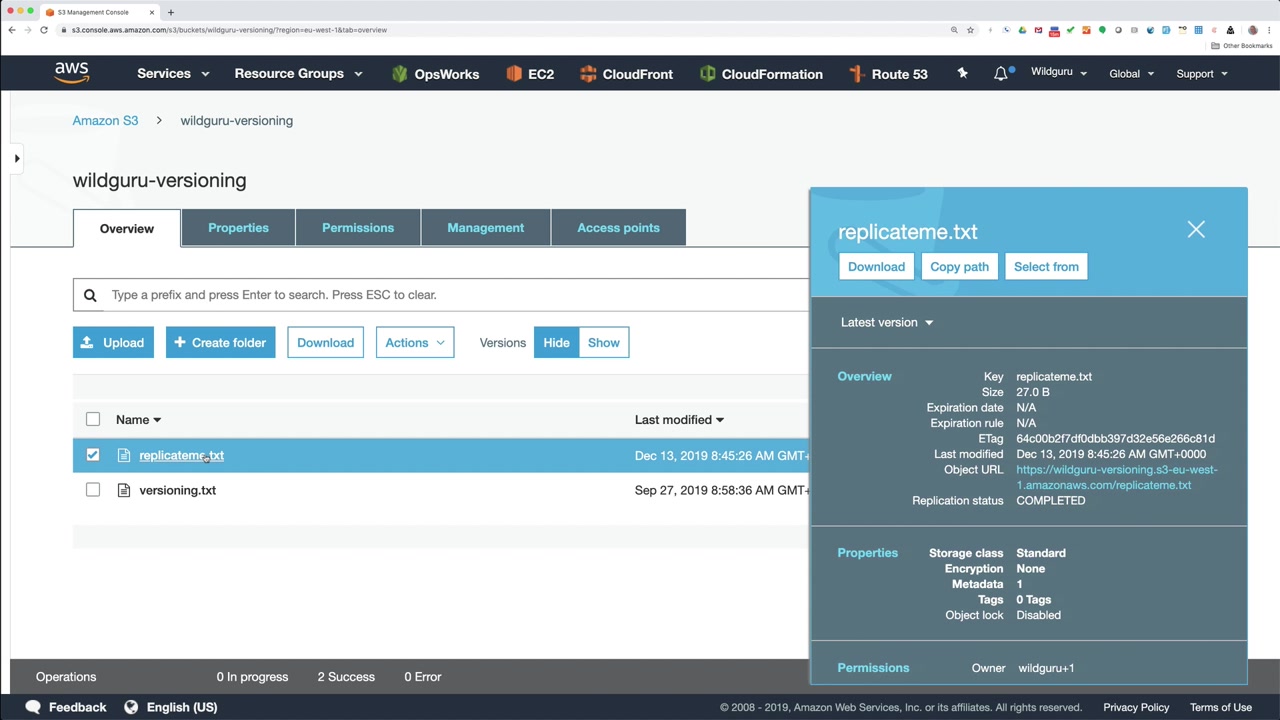Click the zoom magnifier icon in address bar
Screen dimensions: 1280x720
[x=954, y=30]
